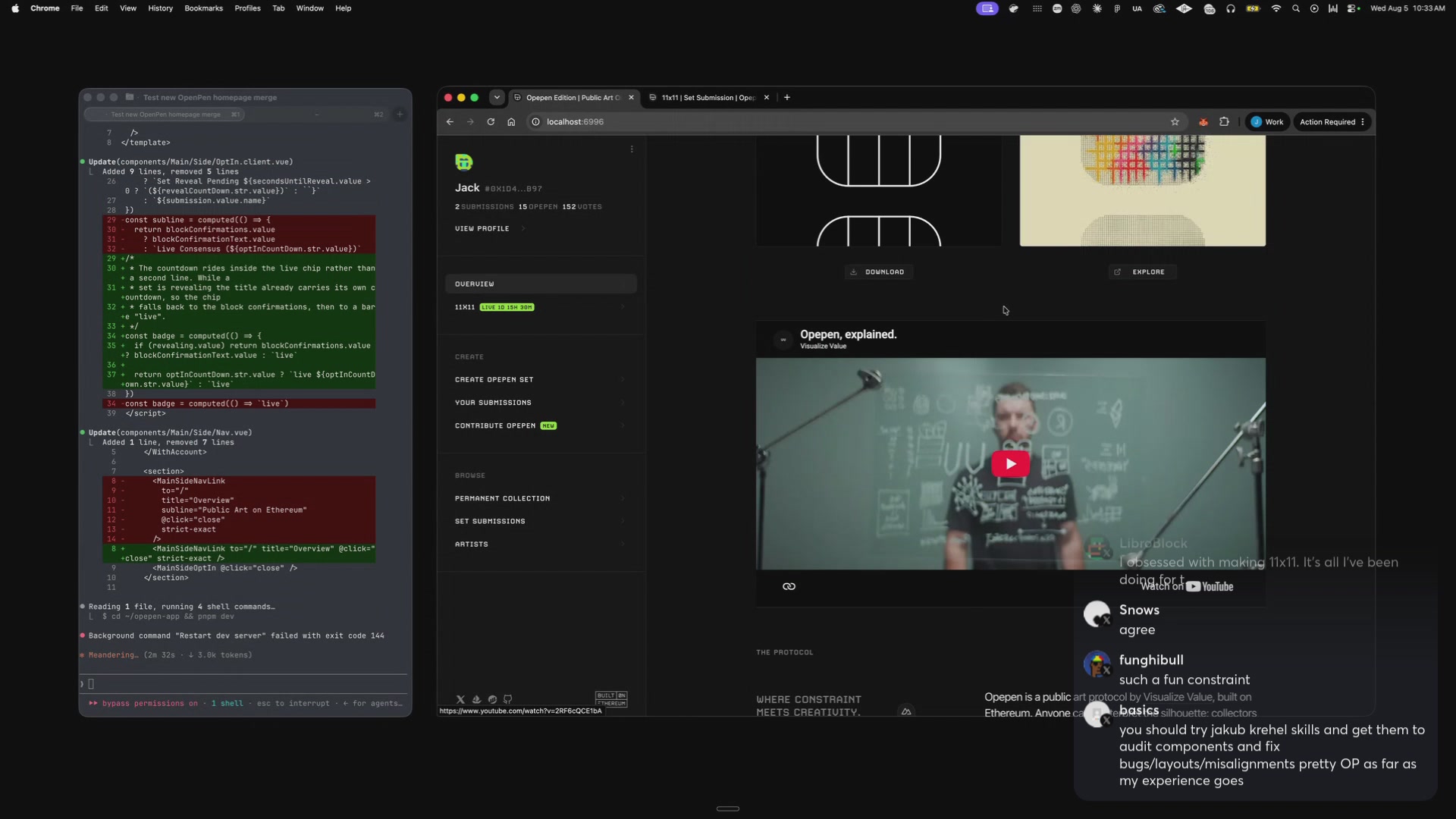The height and width of the screenshot is (819, 1456).
Task: Open the History menu in menu bar
Action: click(x=160, y=8)
